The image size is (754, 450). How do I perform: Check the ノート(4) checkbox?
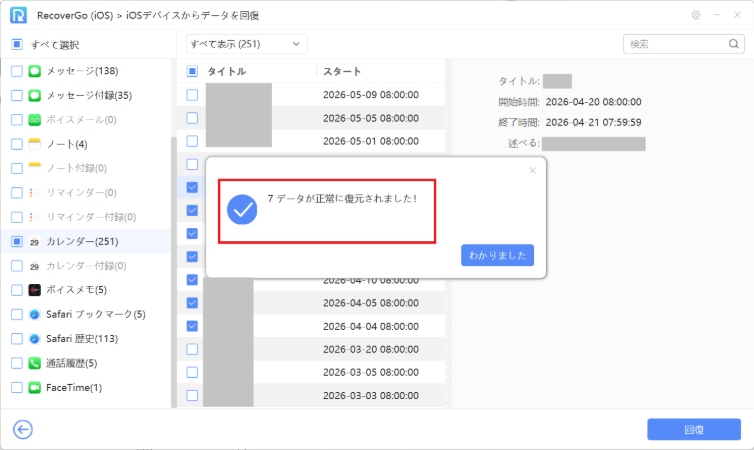17,144
